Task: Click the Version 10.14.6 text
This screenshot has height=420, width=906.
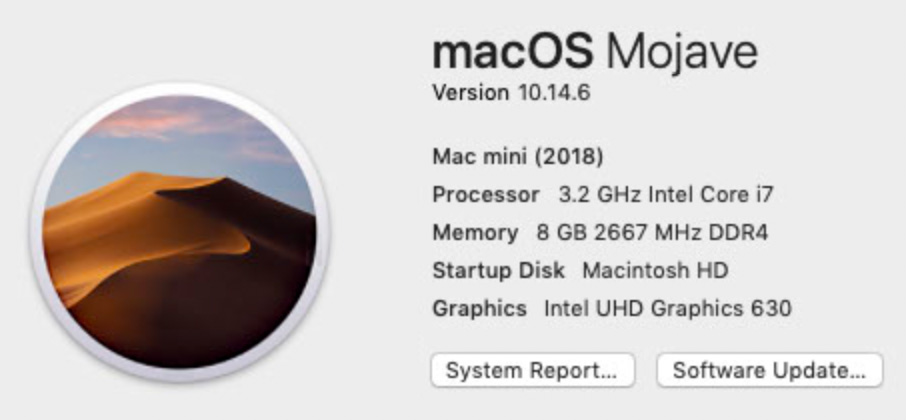Action: click(x=511, y=92)
